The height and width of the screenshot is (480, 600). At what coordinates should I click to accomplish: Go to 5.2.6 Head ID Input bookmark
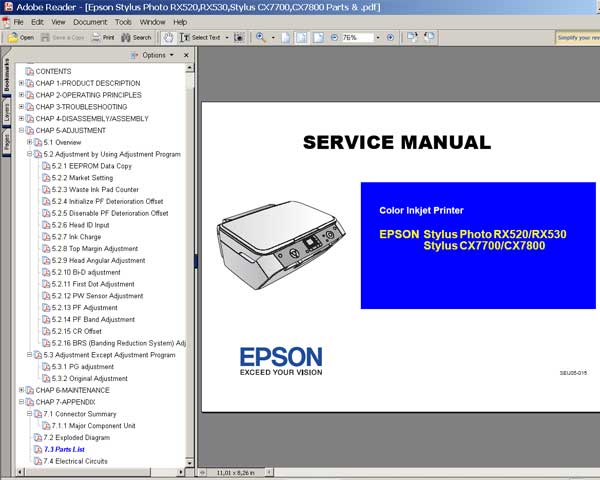point(80,225)
